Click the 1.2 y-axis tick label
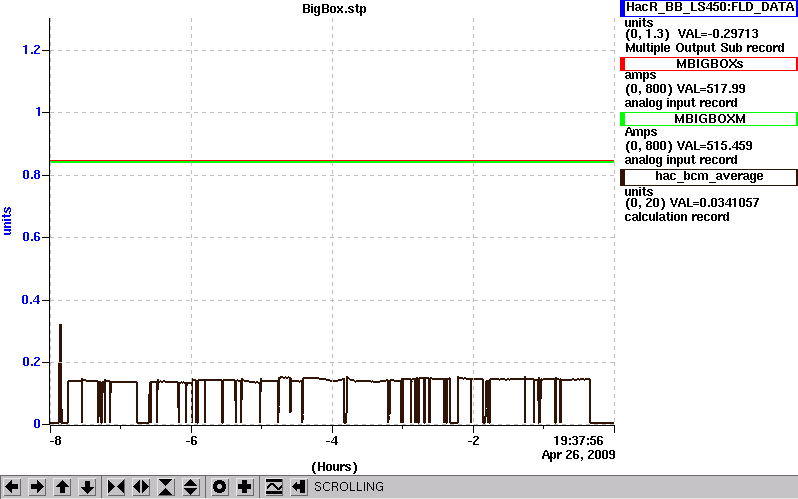The image size is (798, 499). pyautogui.click(x=32, y=50)
